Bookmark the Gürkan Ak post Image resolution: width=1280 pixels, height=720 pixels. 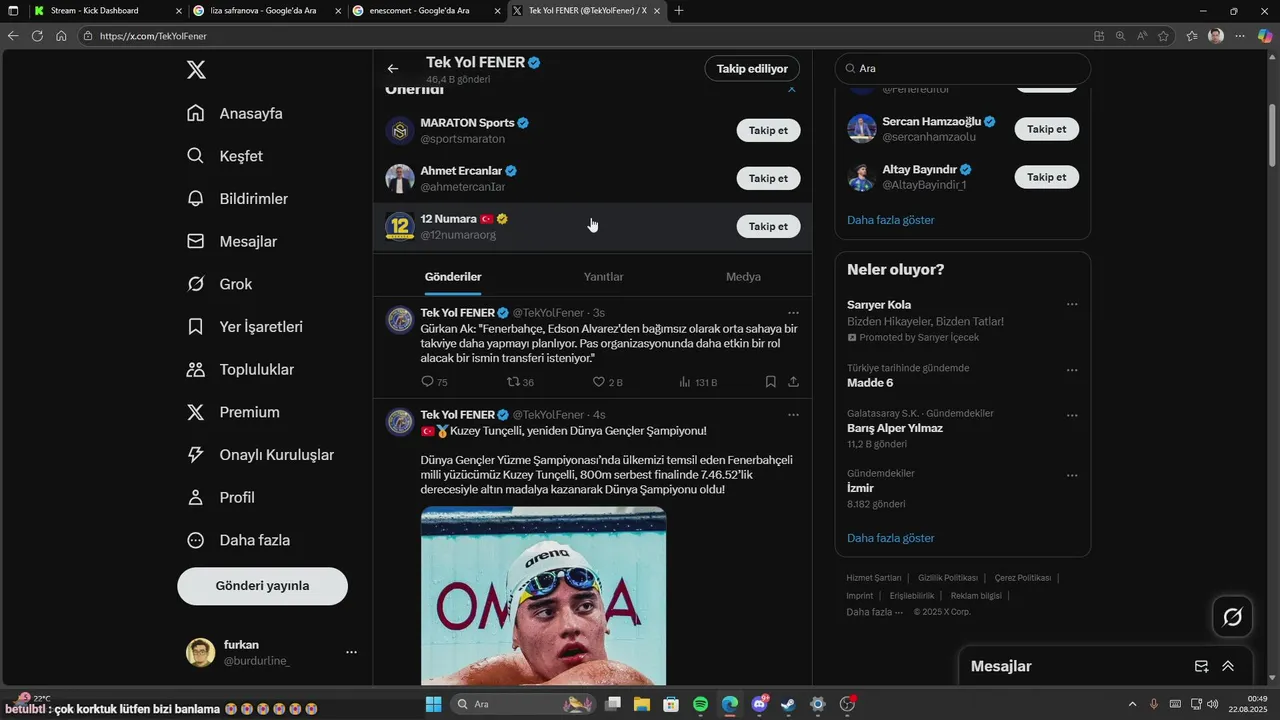click(771, 382)
